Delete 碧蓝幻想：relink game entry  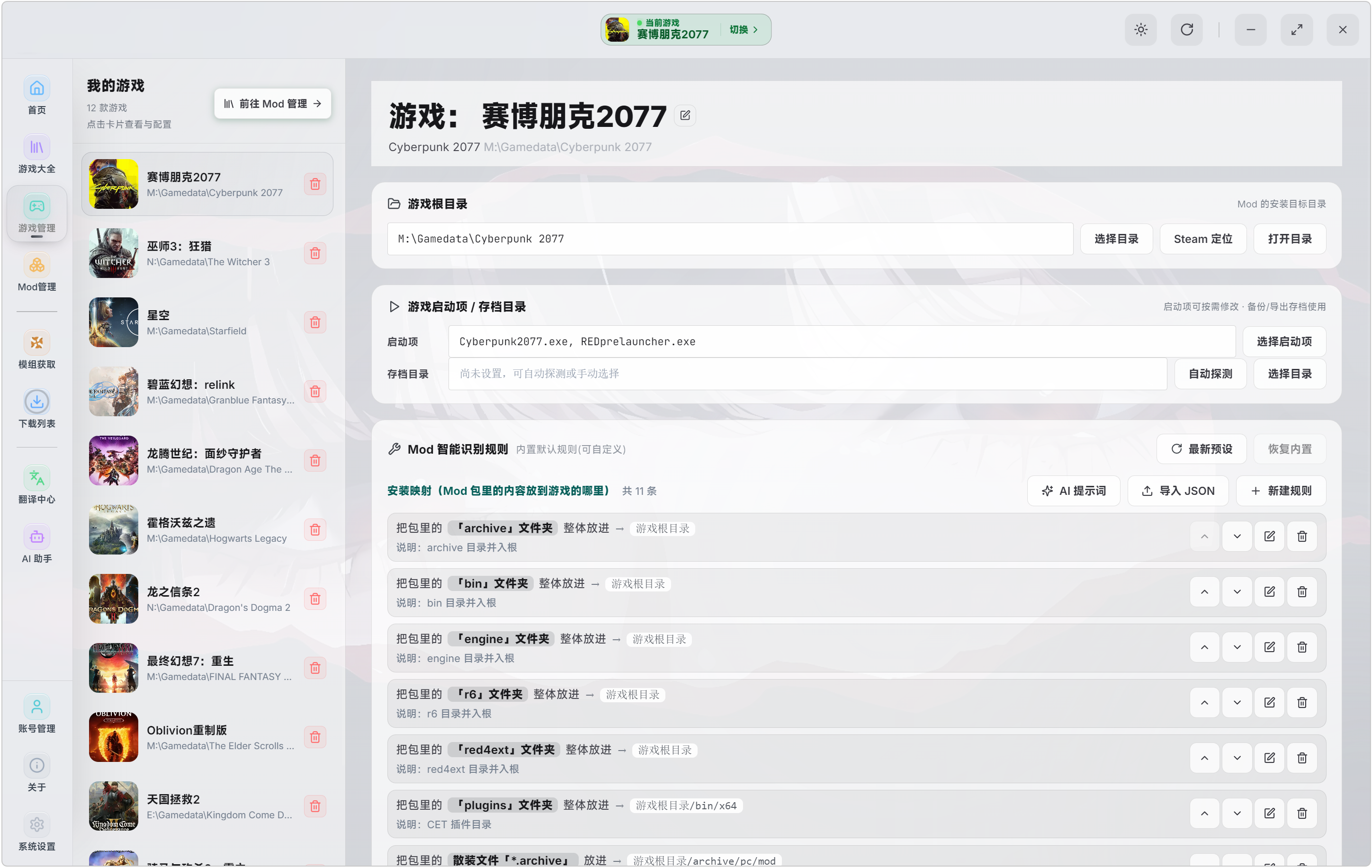(x=315, y=391)
